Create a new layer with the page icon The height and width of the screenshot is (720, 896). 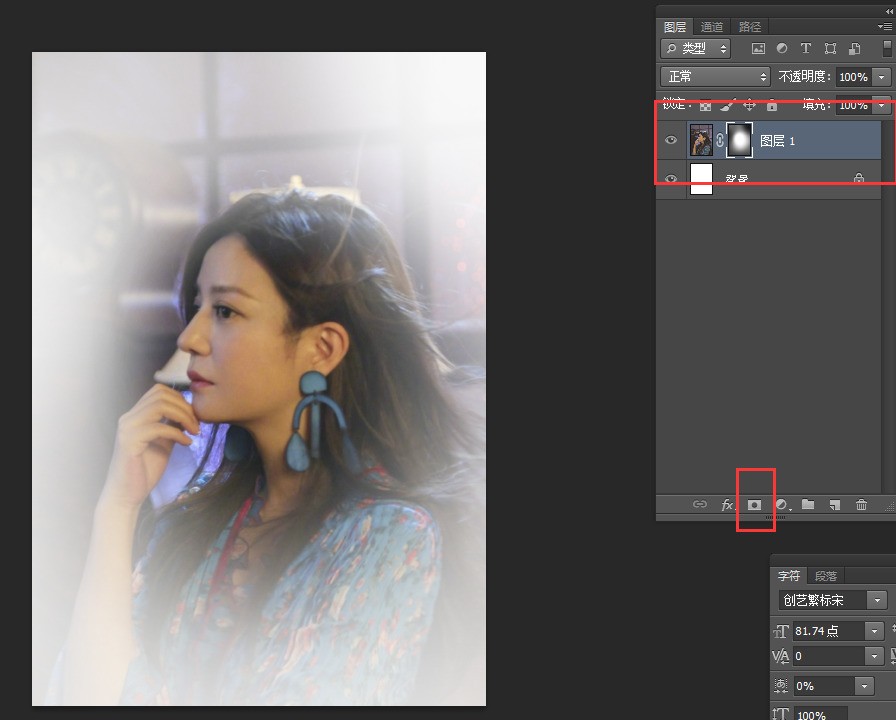click(x=834, y=505)
